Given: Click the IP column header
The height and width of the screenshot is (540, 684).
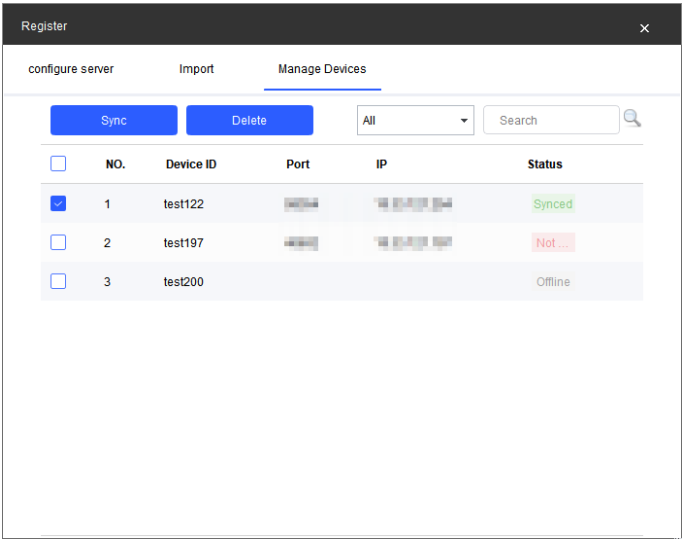Looking at the screenshot, I should pos(381,164).
